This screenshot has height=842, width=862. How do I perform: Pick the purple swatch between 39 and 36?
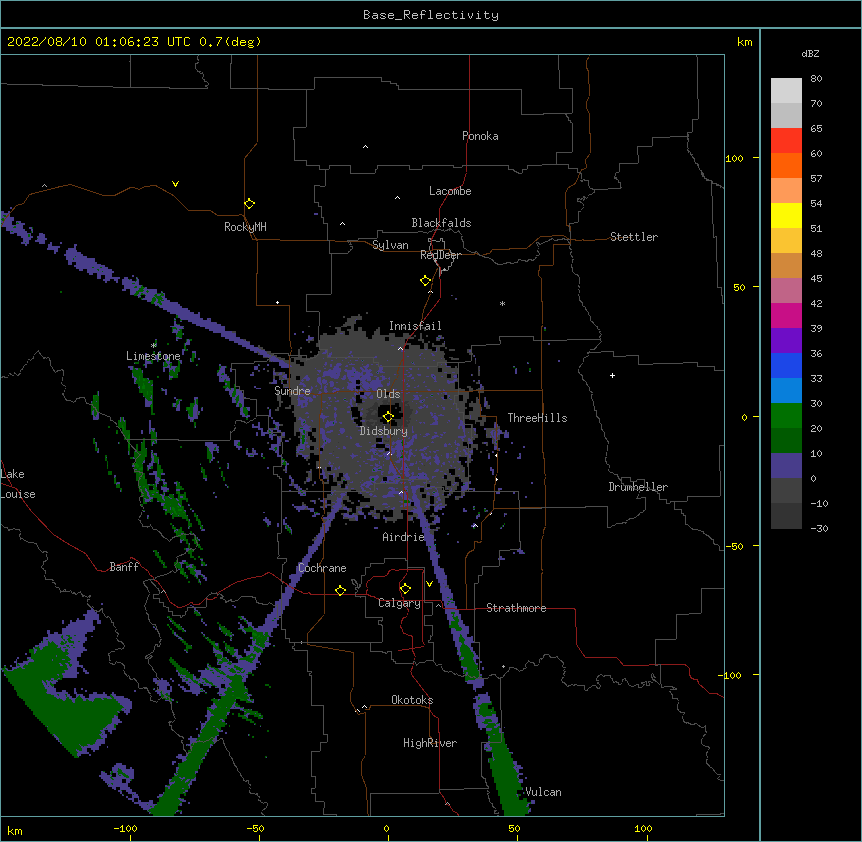coord(786,340)
